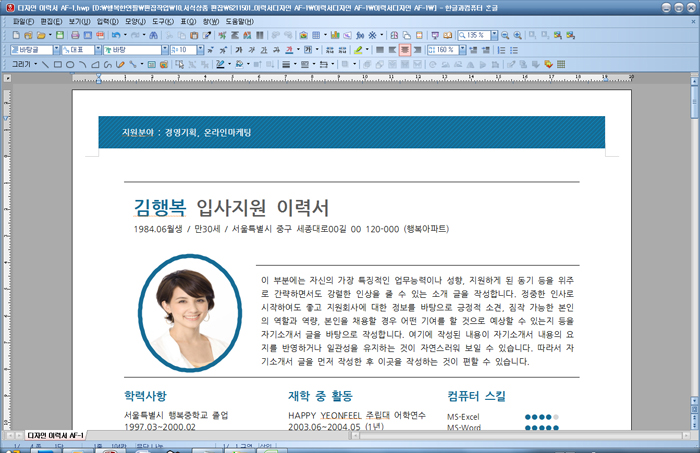Open the formula (fx) editor icon
Viewport: 700px width, 453px height.
(x=360, y=35)
